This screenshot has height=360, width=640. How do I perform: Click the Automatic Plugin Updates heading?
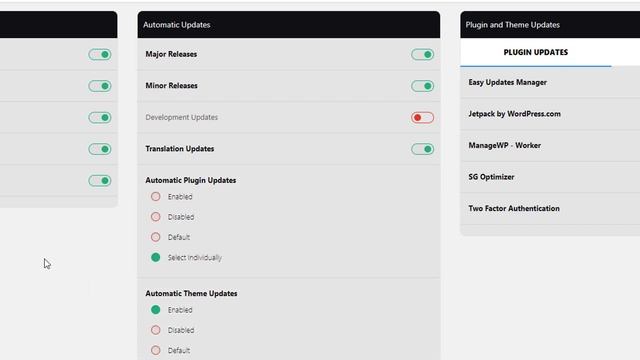(191, 180)
